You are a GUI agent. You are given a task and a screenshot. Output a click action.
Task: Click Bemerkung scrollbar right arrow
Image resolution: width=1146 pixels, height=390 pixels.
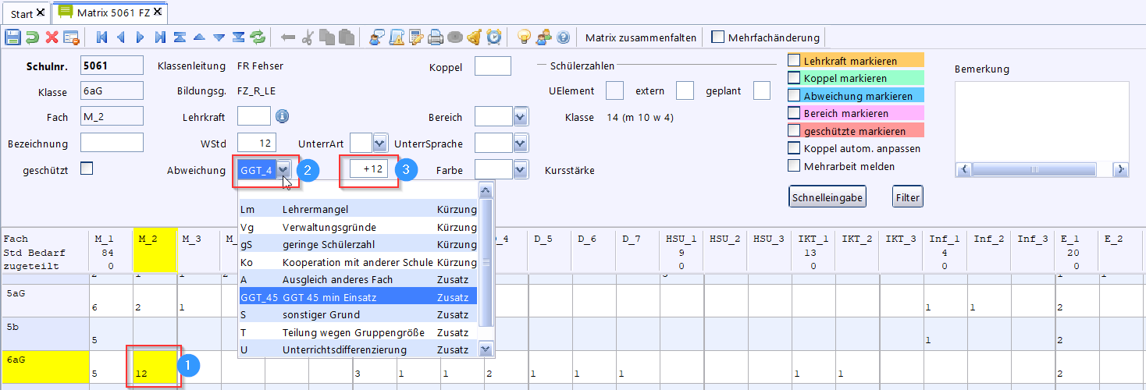[1120, 169]
